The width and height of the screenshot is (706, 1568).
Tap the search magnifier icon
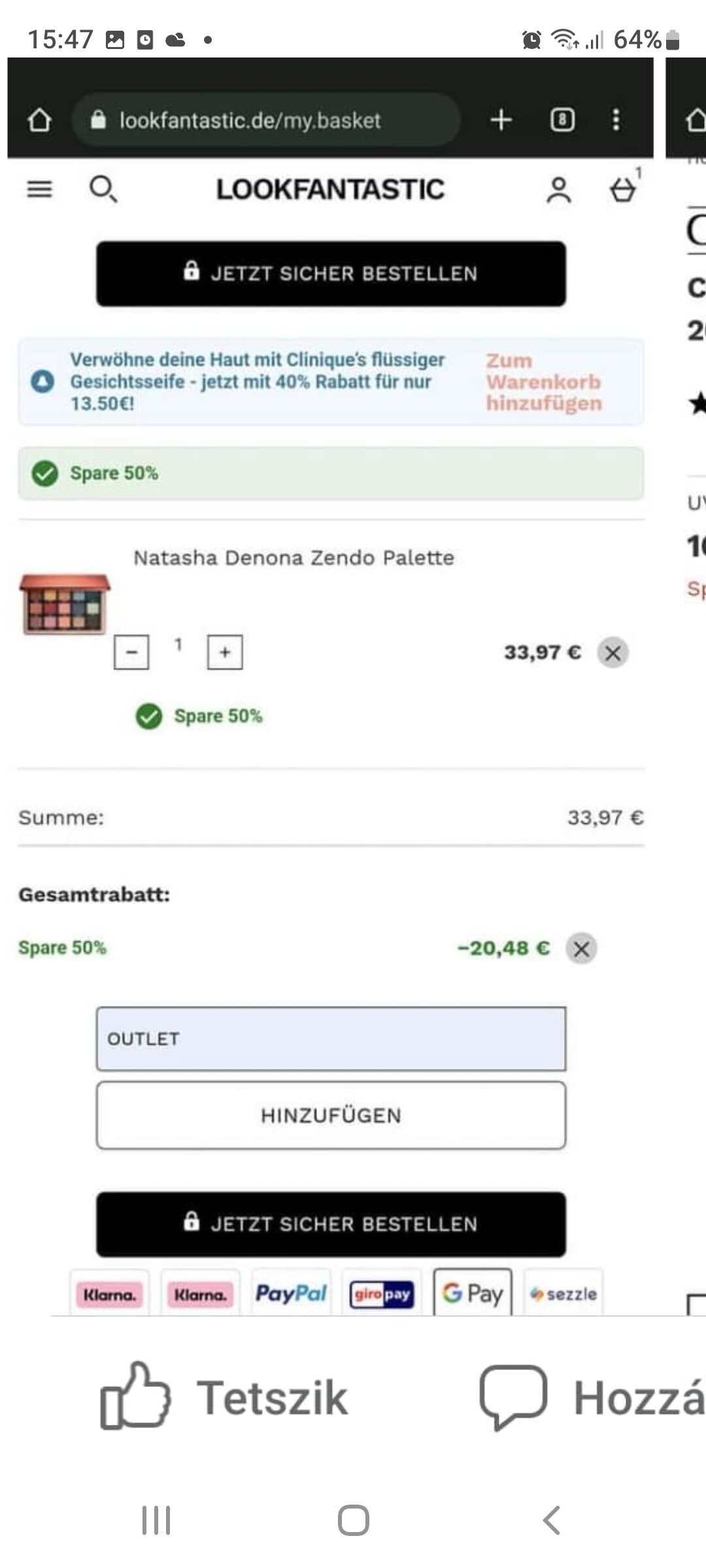pyautogui.click(x=103, y=189)
